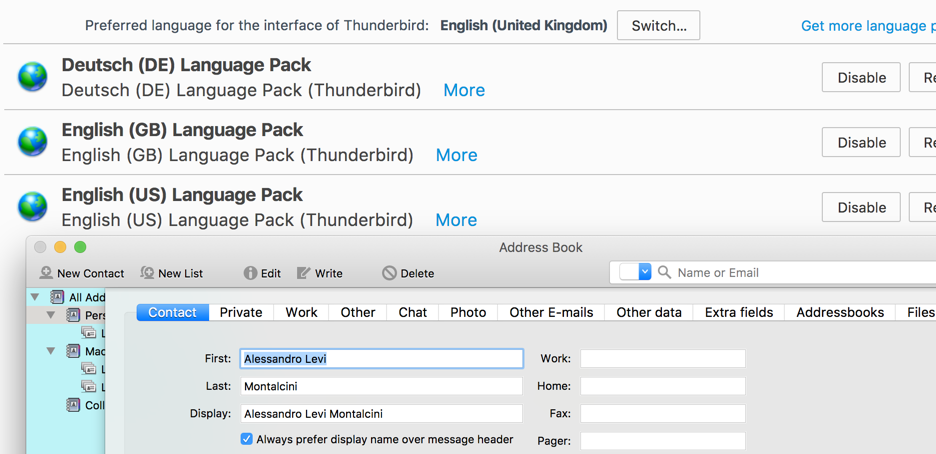
Task: Disable the English (GB) Language Pack
Action: tap(861, 142)
